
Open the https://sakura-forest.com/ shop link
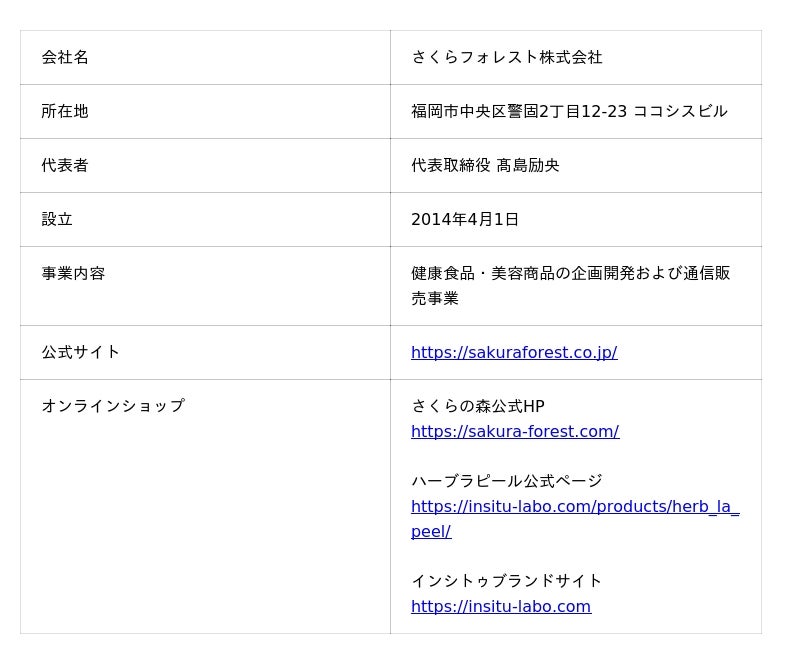[515, 431]
